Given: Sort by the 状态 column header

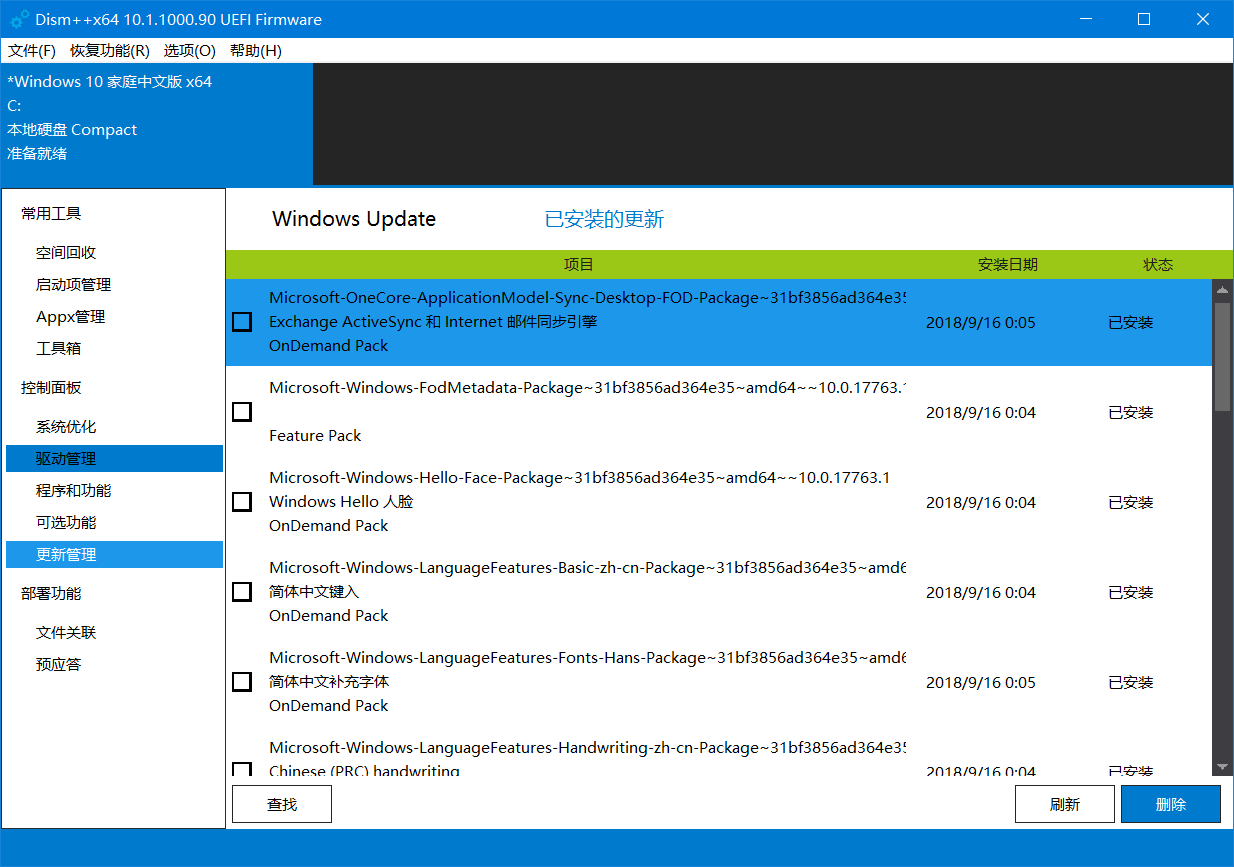Looking at the screenshot, I should tap(1158, 265).
